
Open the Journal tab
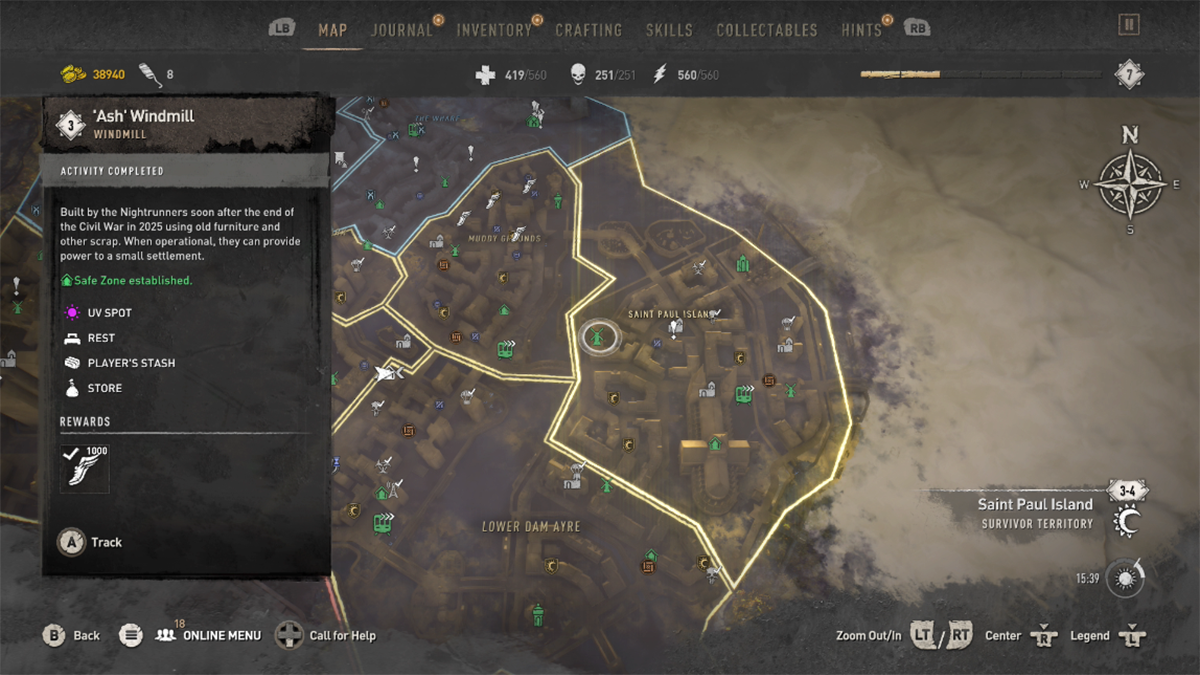(x=402, y=30)
